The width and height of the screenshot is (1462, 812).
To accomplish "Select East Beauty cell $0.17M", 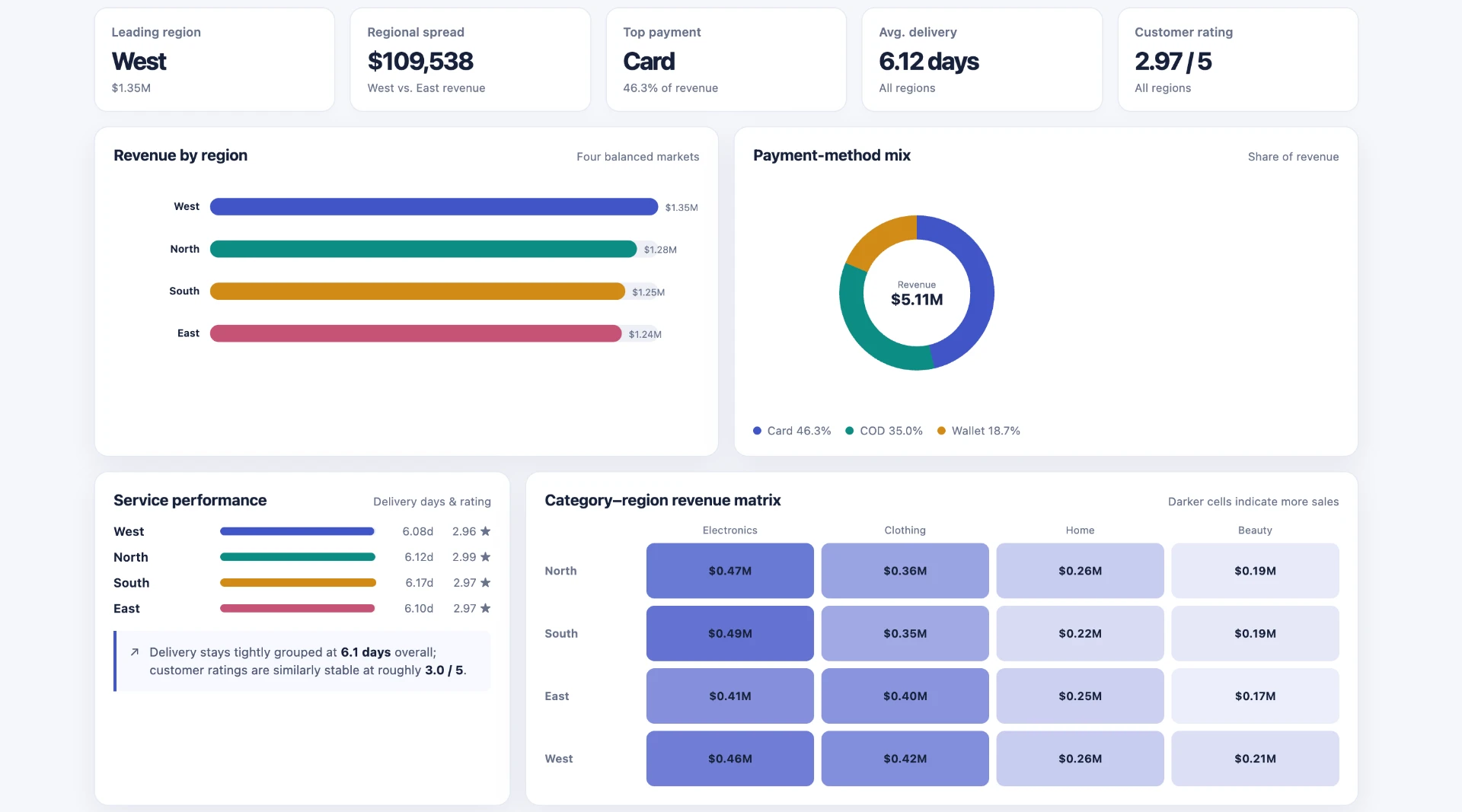I will pyautogui.click(x=1255, y=696).
